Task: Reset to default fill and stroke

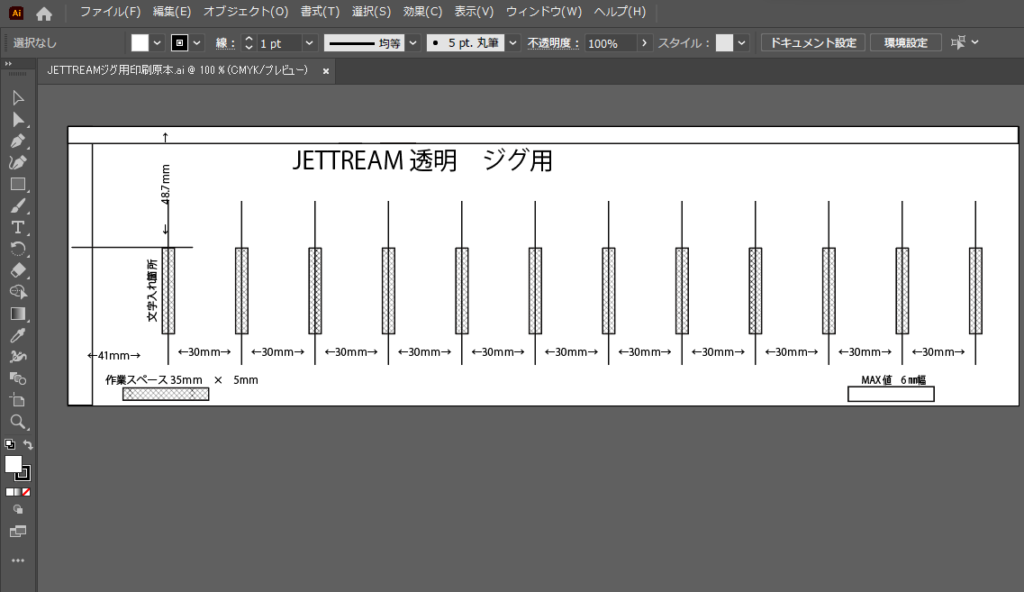Action: pyautogui.click(x=9, y=445)
